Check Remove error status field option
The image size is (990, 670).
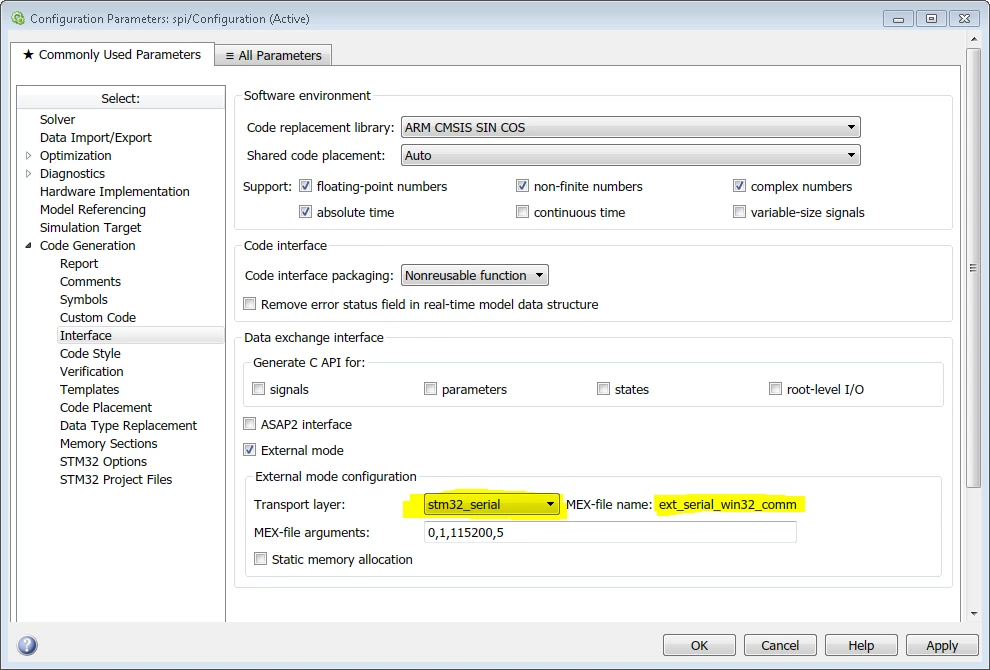point(250,304)
